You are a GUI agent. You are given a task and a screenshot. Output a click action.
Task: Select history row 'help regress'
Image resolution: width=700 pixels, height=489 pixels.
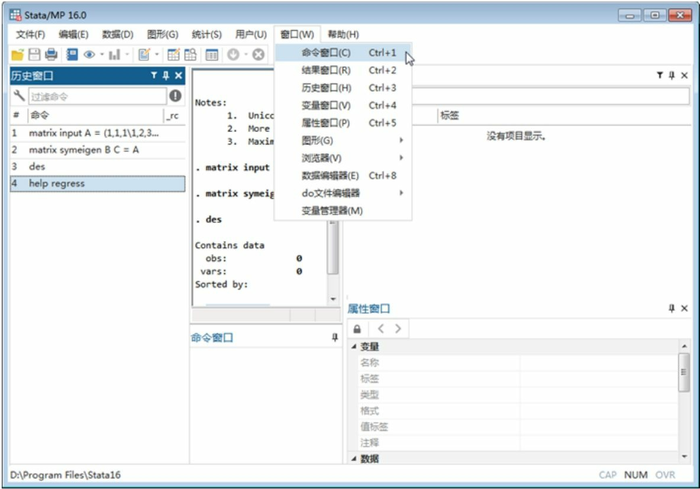tap(97, 184)
